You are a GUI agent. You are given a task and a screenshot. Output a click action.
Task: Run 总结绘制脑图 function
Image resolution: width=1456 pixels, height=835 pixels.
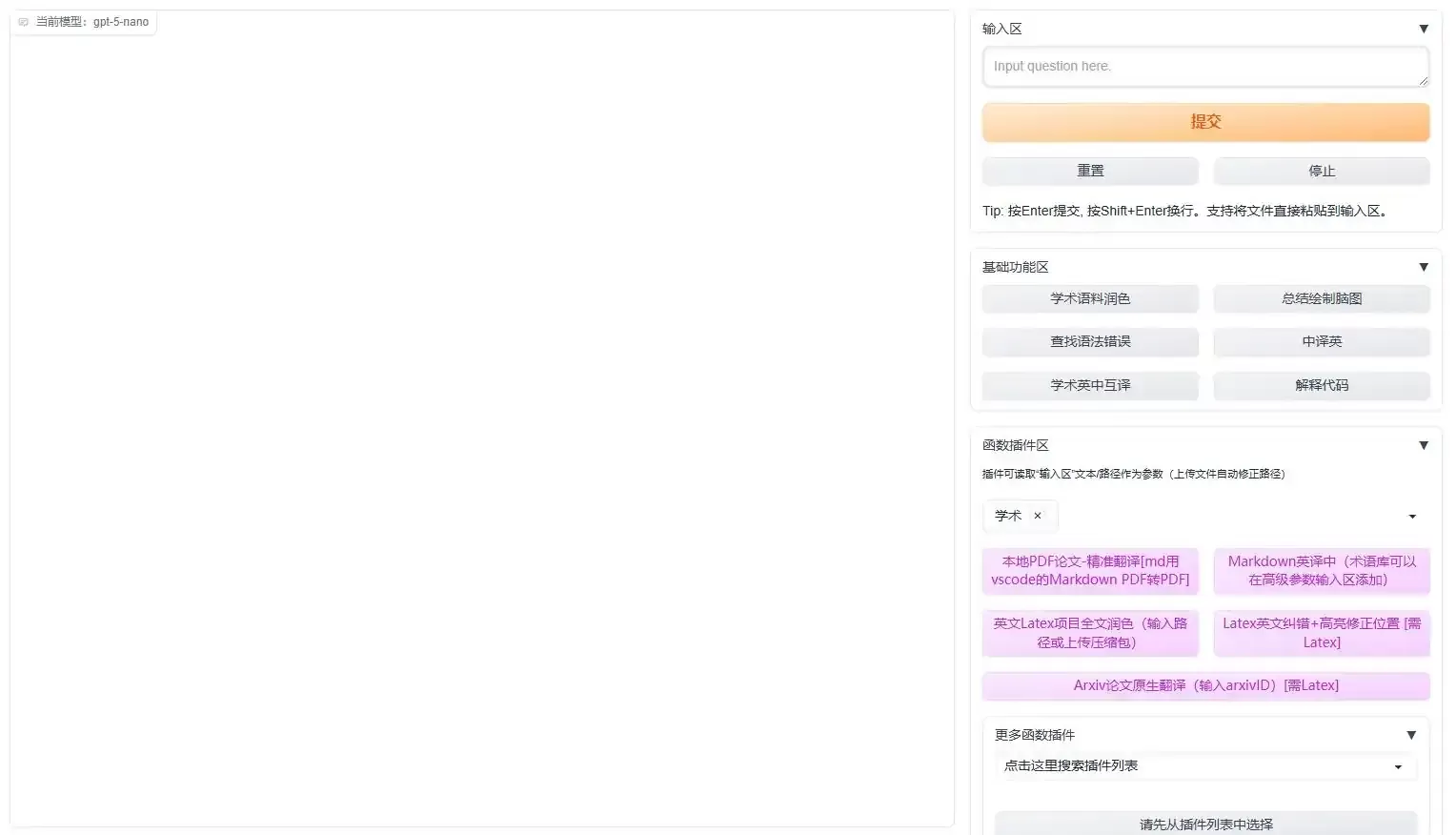tap(1322, 298)
